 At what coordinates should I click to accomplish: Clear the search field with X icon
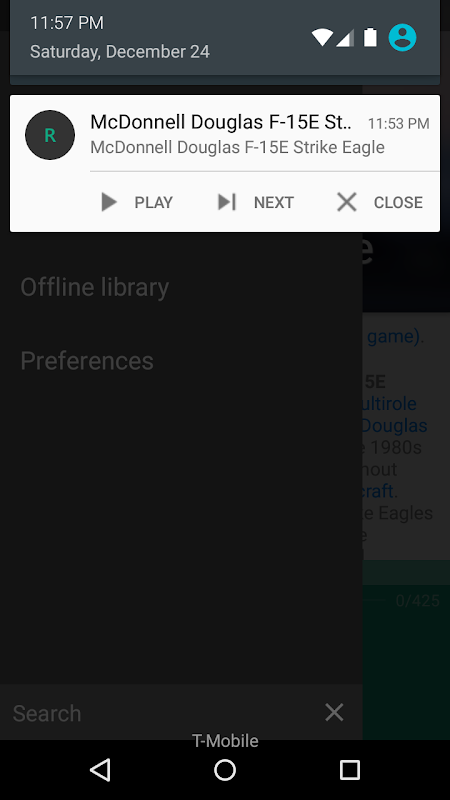point(334,712)
